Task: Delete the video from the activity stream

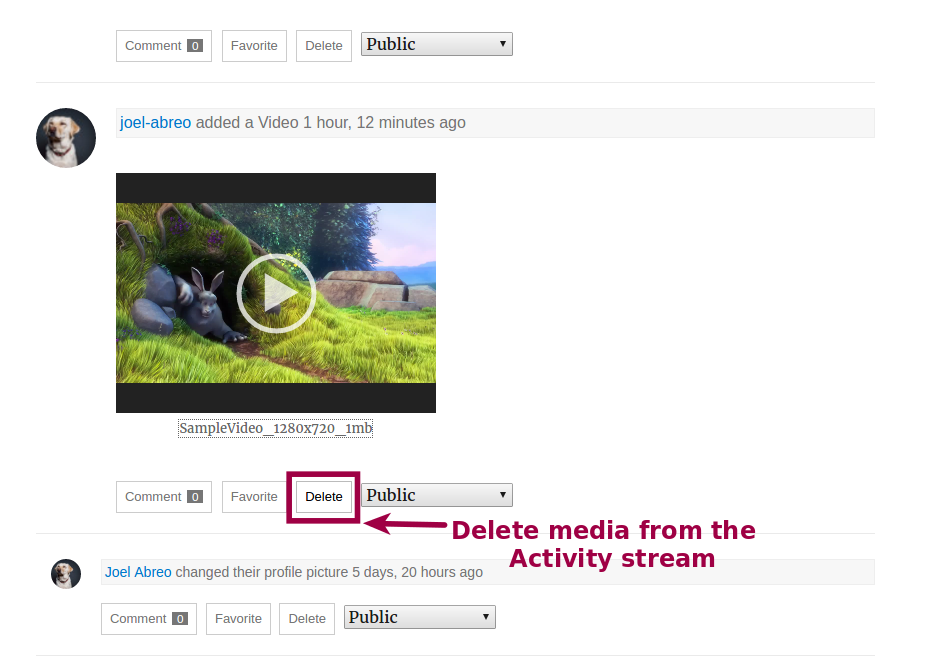Action: click(323, 497)
